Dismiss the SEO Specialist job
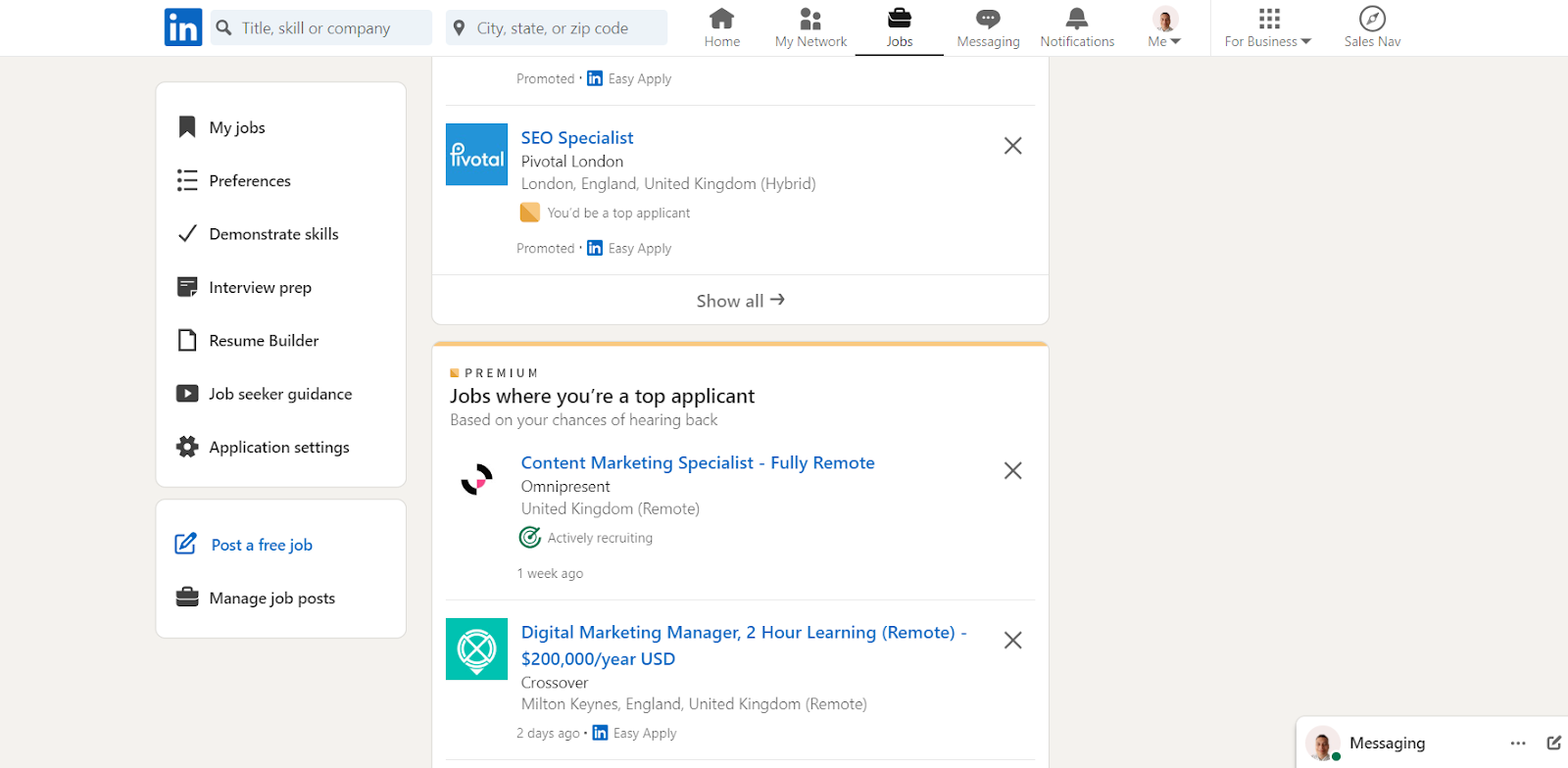The height and width of the screenshot is (768, 1568). (x=1013, y=146)
